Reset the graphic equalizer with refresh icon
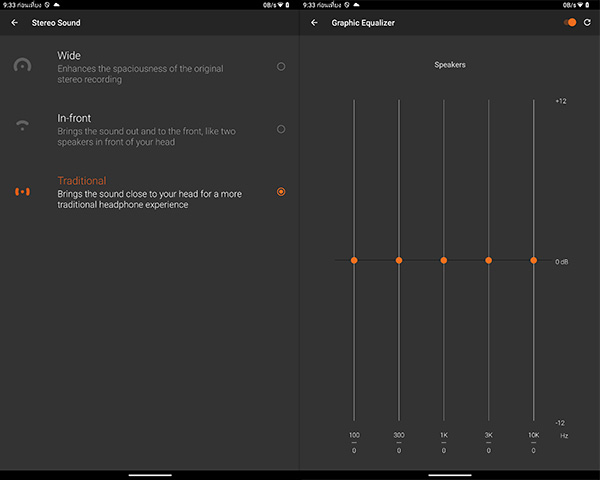This screenshot has height=480, width=600. coord(587,22)
